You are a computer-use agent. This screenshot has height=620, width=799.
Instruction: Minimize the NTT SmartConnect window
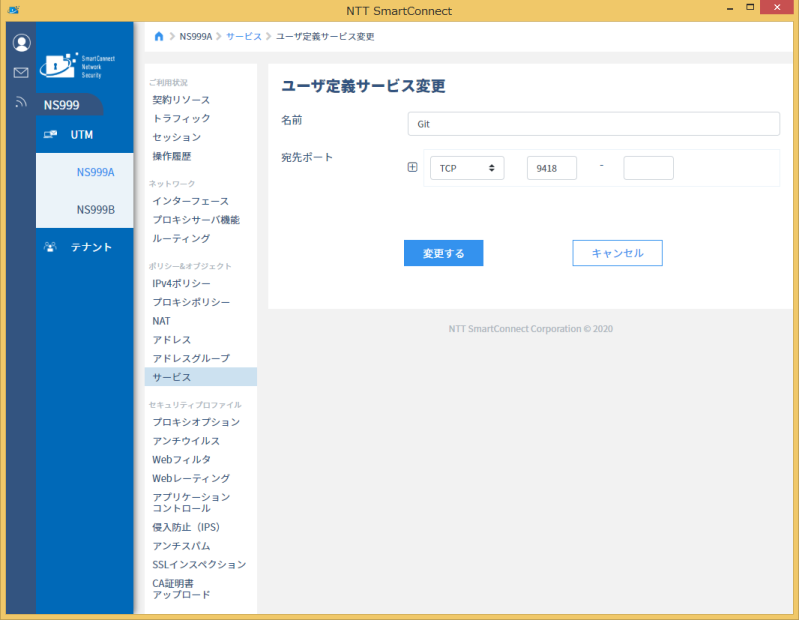(730, 8)
